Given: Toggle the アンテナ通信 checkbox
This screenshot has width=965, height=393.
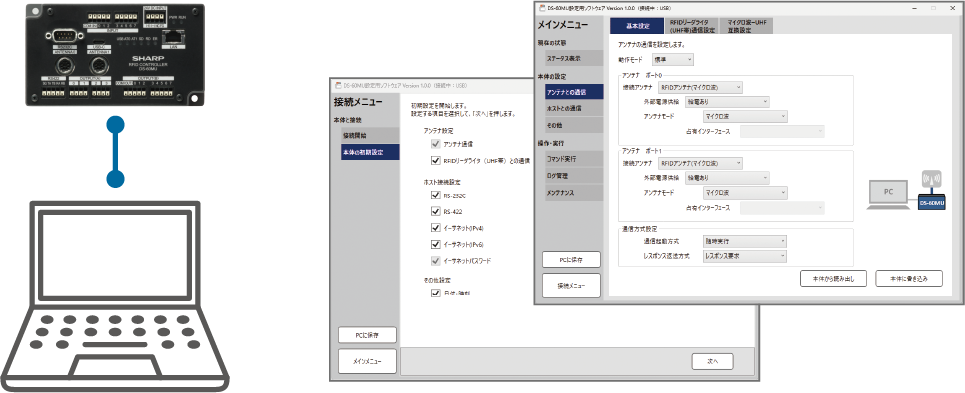Looking at the screenshot, I should (436, 144).
